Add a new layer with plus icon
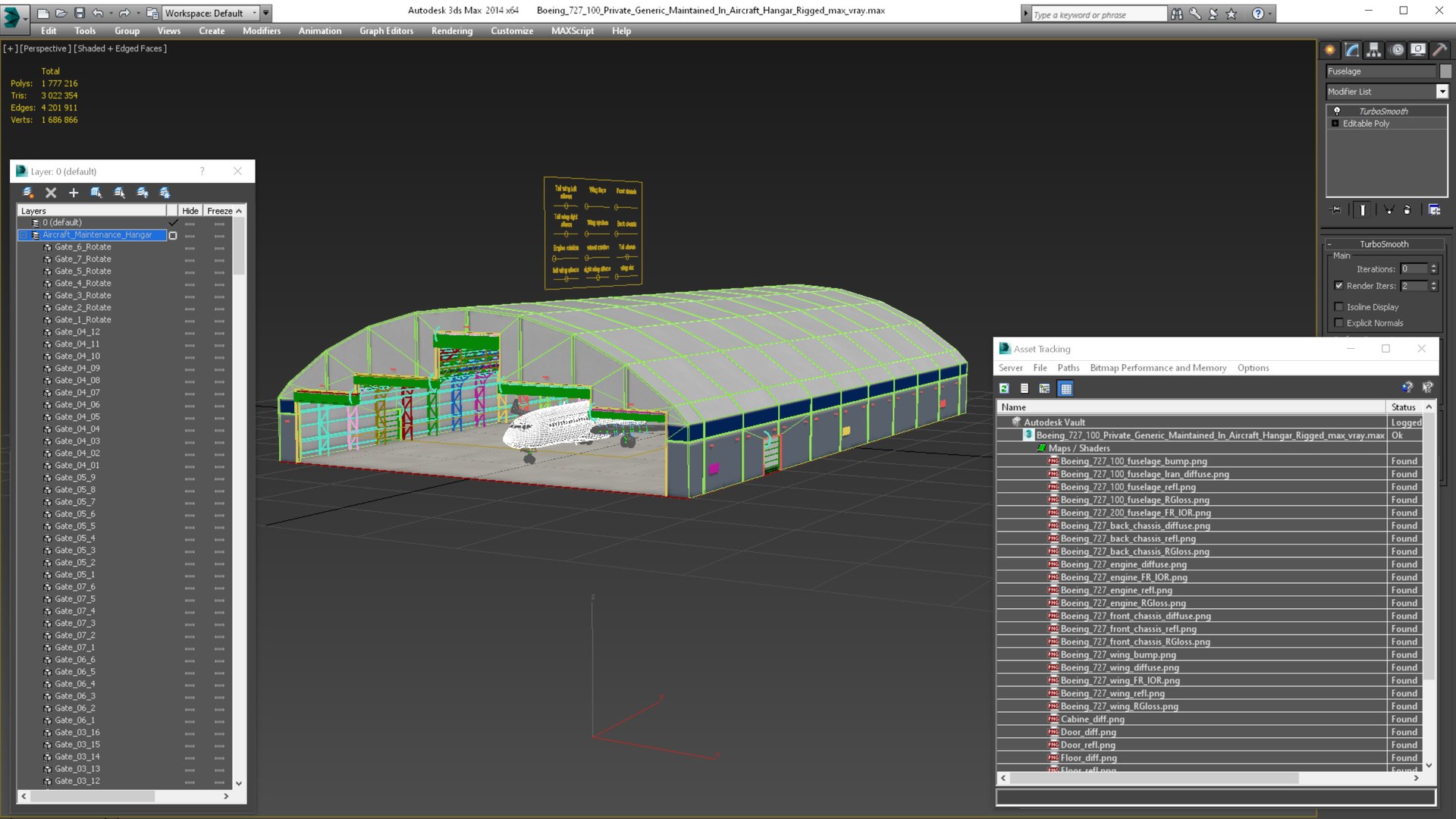 tap(74, 193)
